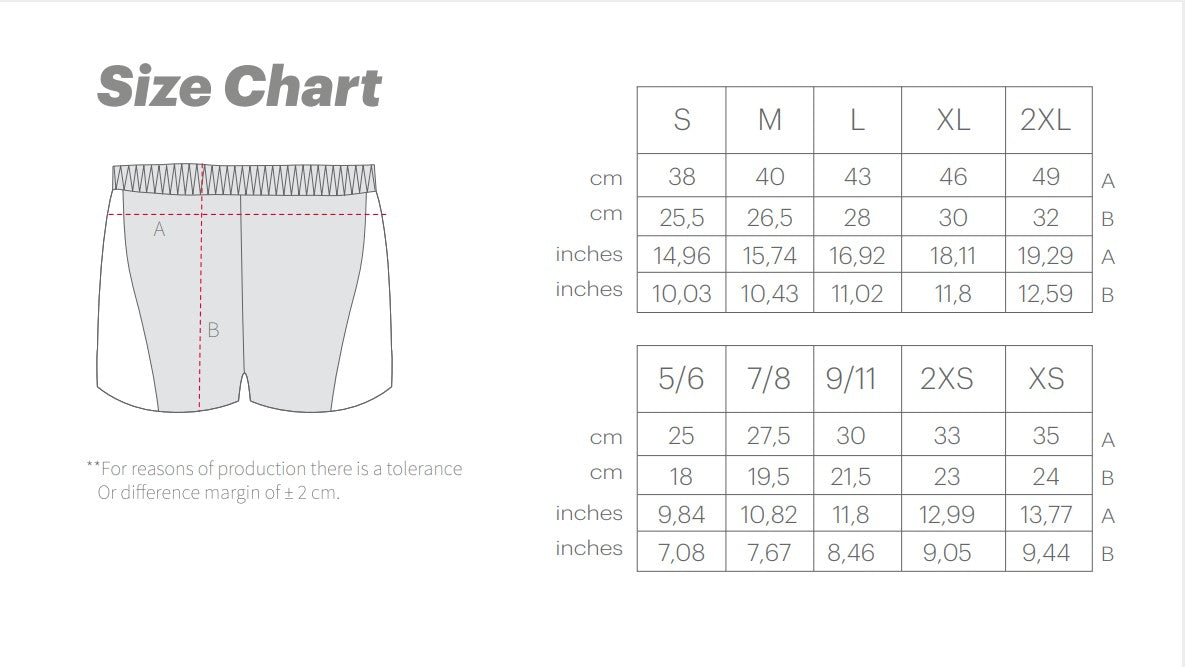Click the Size Chart heading

239,86
